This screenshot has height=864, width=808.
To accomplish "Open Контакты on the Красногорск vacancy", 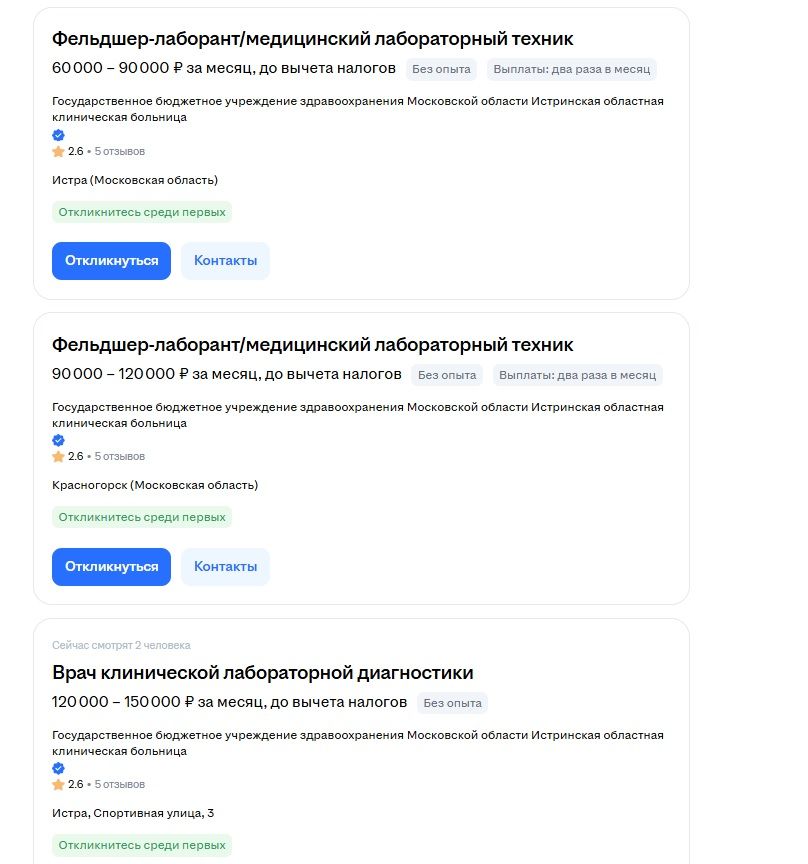I will point(225,567).
